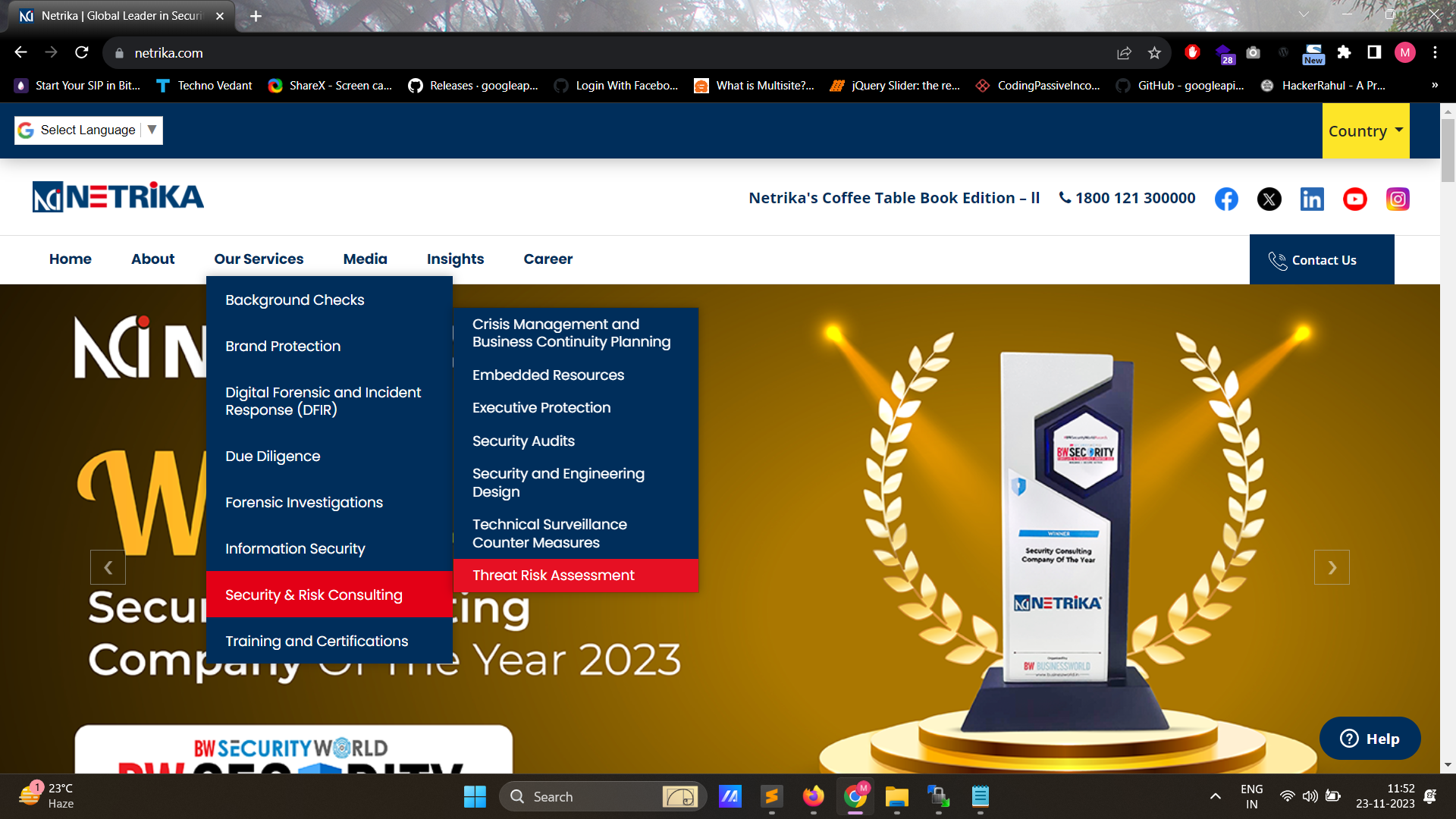The image size is (1456, 819).
Task: Open the Instagram social icon
Action: tap(1398, 199)
